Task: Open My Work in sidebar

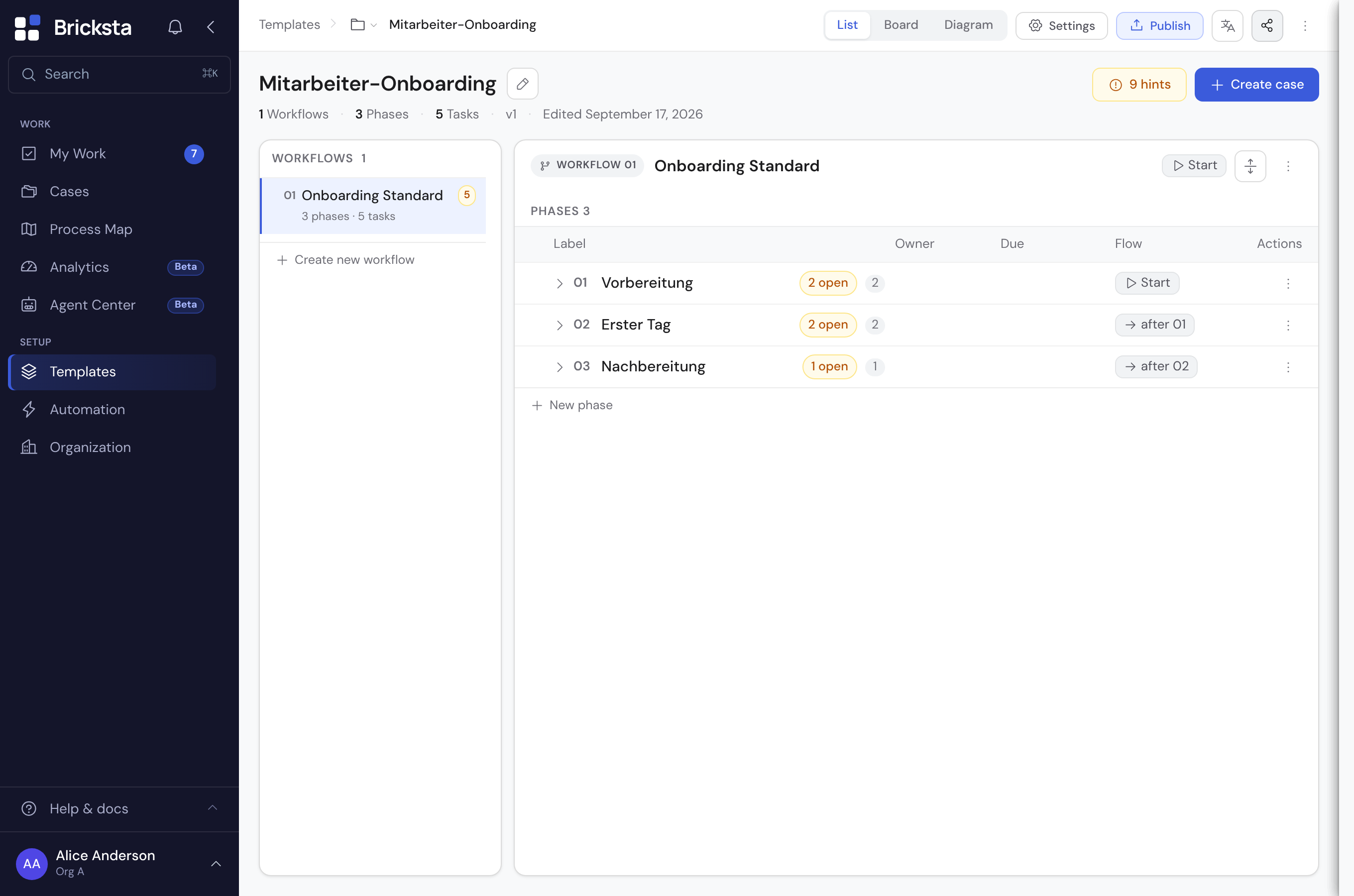Action: point(112,154)
